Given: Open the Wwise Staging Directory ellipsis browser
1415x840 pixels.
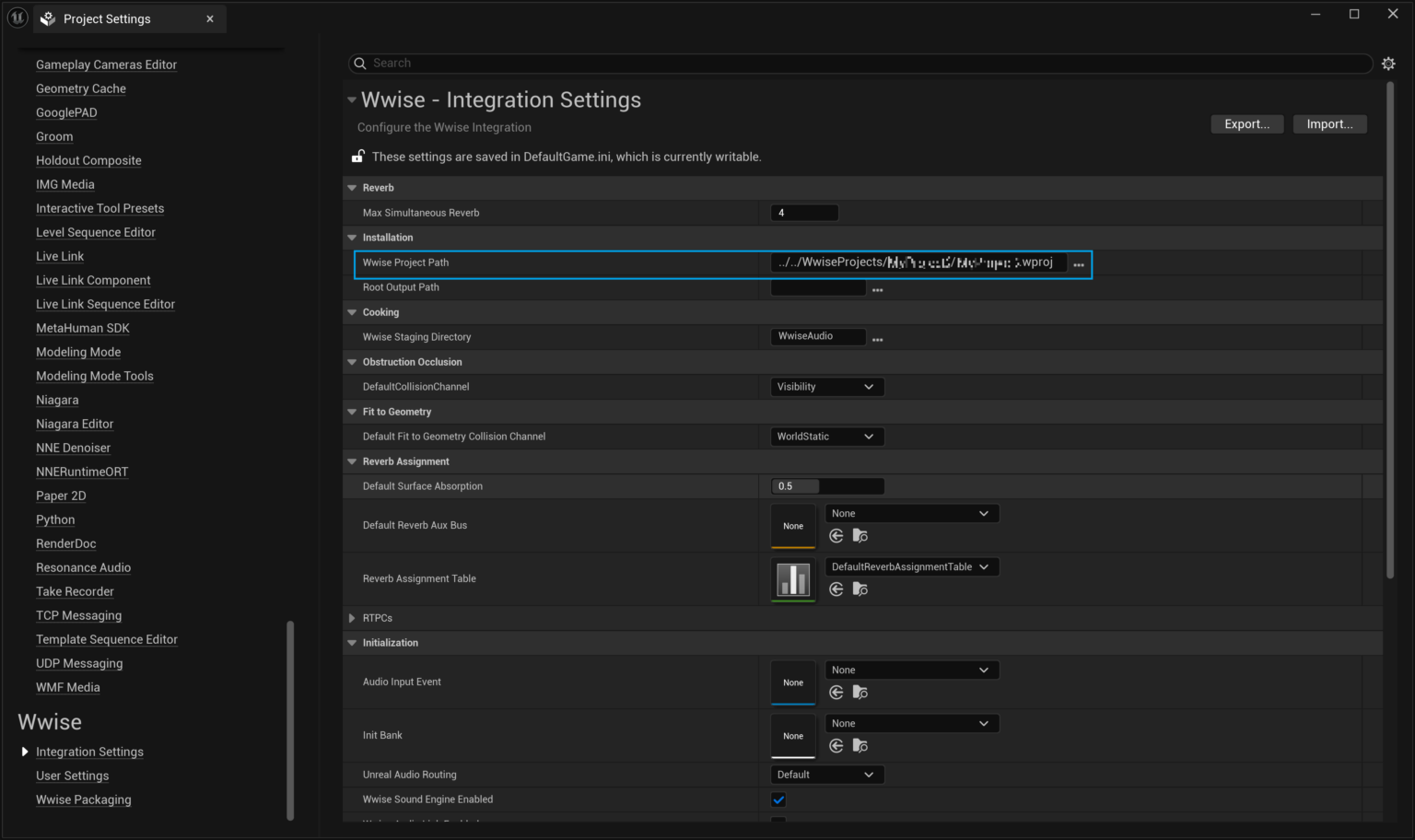Looking at the screenshot, I should [877, 338].
